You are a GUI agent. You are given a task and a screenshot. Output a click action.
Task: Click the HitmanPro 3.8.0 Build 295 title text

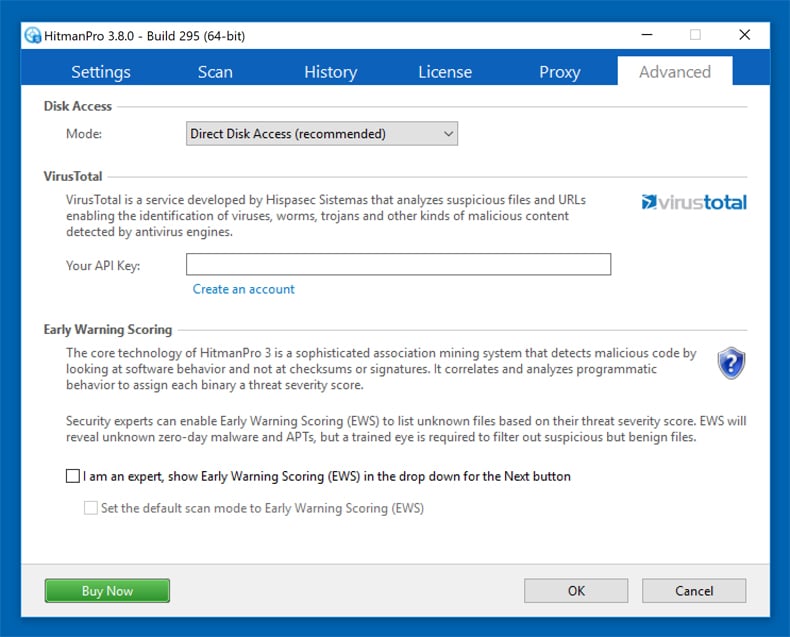pyautogui.click(x=145, y=36)
